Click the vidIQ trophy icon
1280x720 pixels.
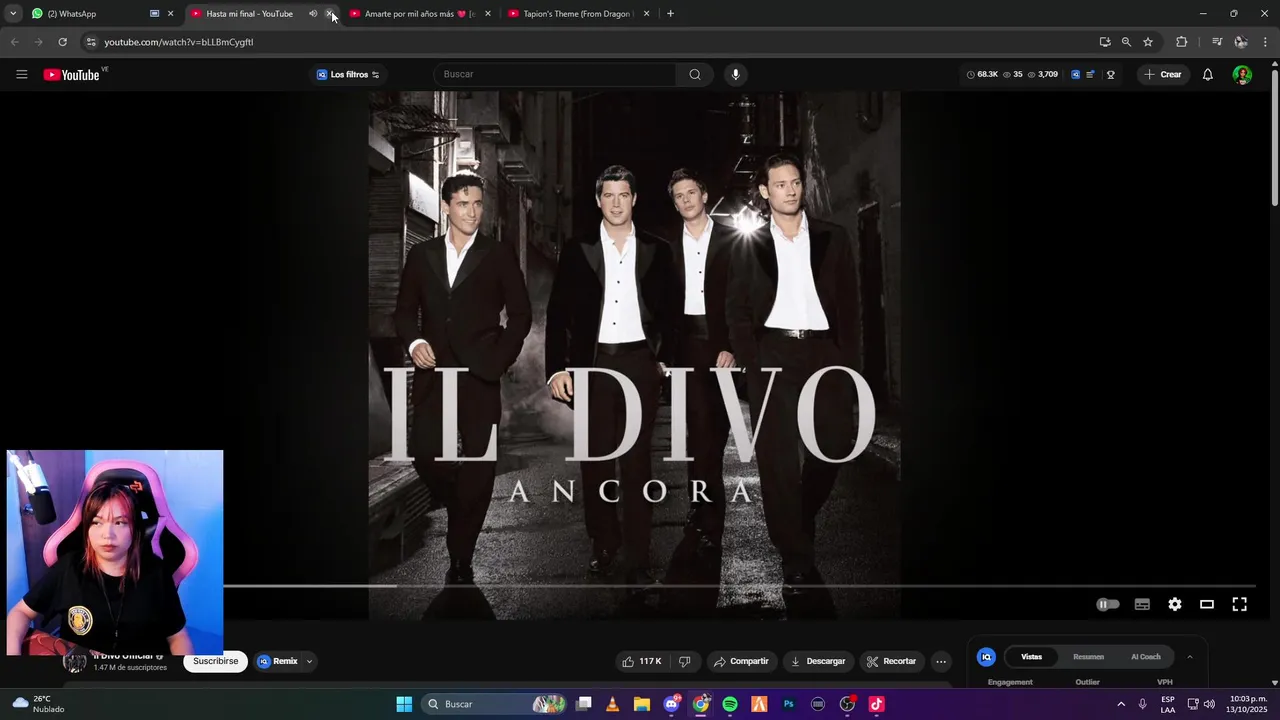tap(1110, 75)
